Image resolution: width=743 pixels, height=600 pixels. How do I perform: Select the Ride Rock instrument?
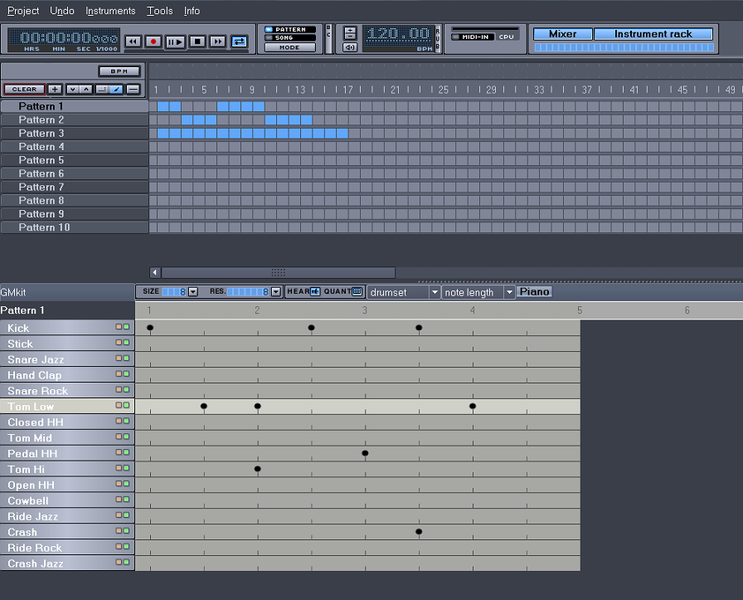tap(67, 547)
